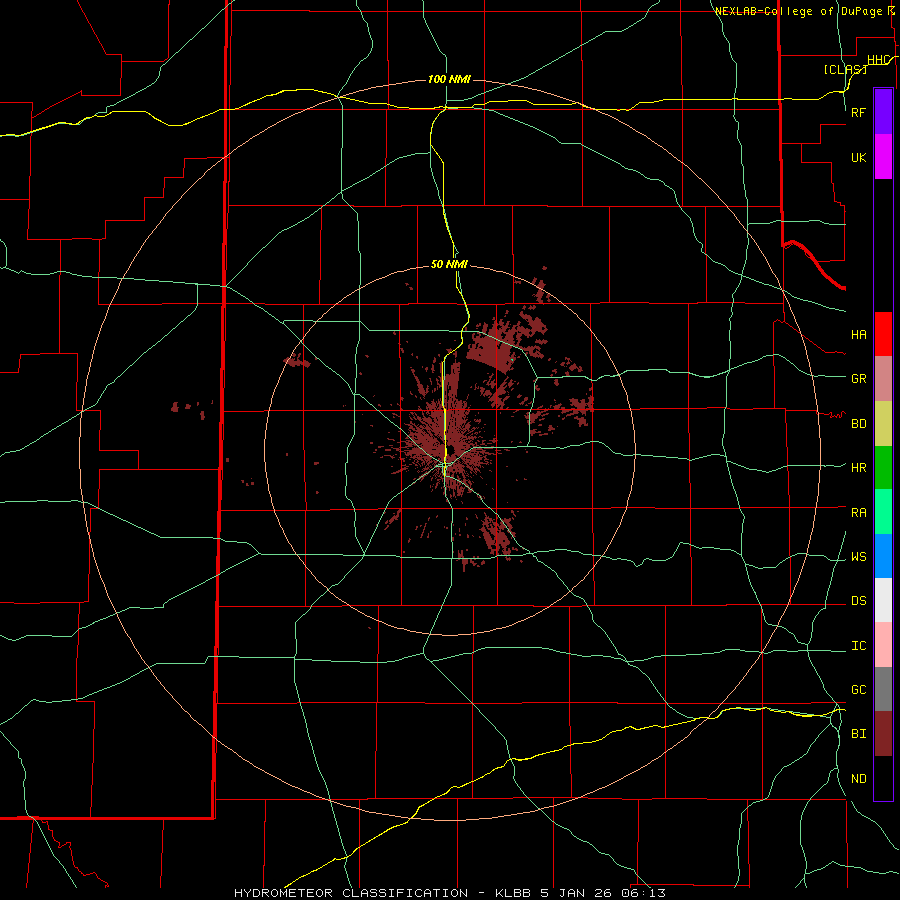Viewport: 900px width, 900px height.
Task: Click the WS legend label
Action: tap(858, 557)
